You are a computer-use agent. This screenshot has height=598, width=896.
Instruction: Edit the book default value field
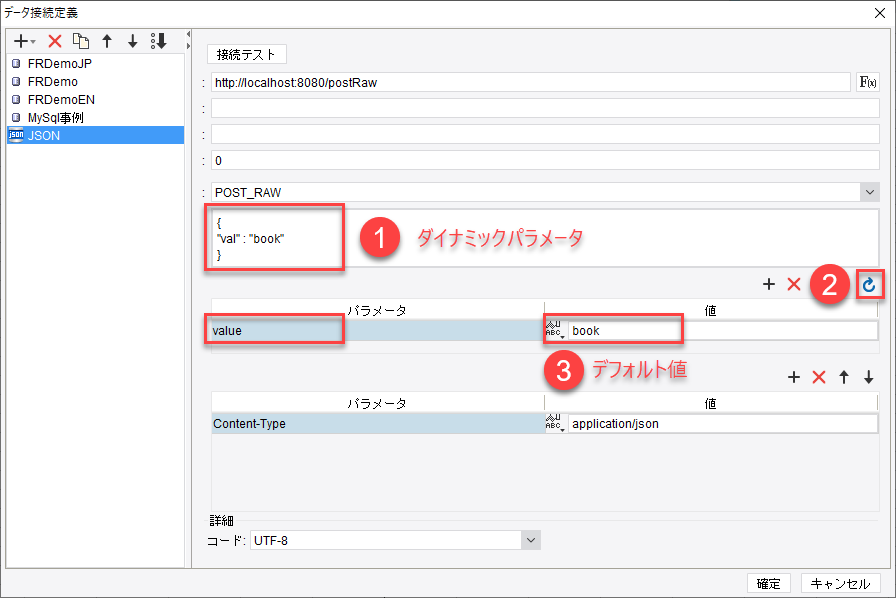[723, 330]
